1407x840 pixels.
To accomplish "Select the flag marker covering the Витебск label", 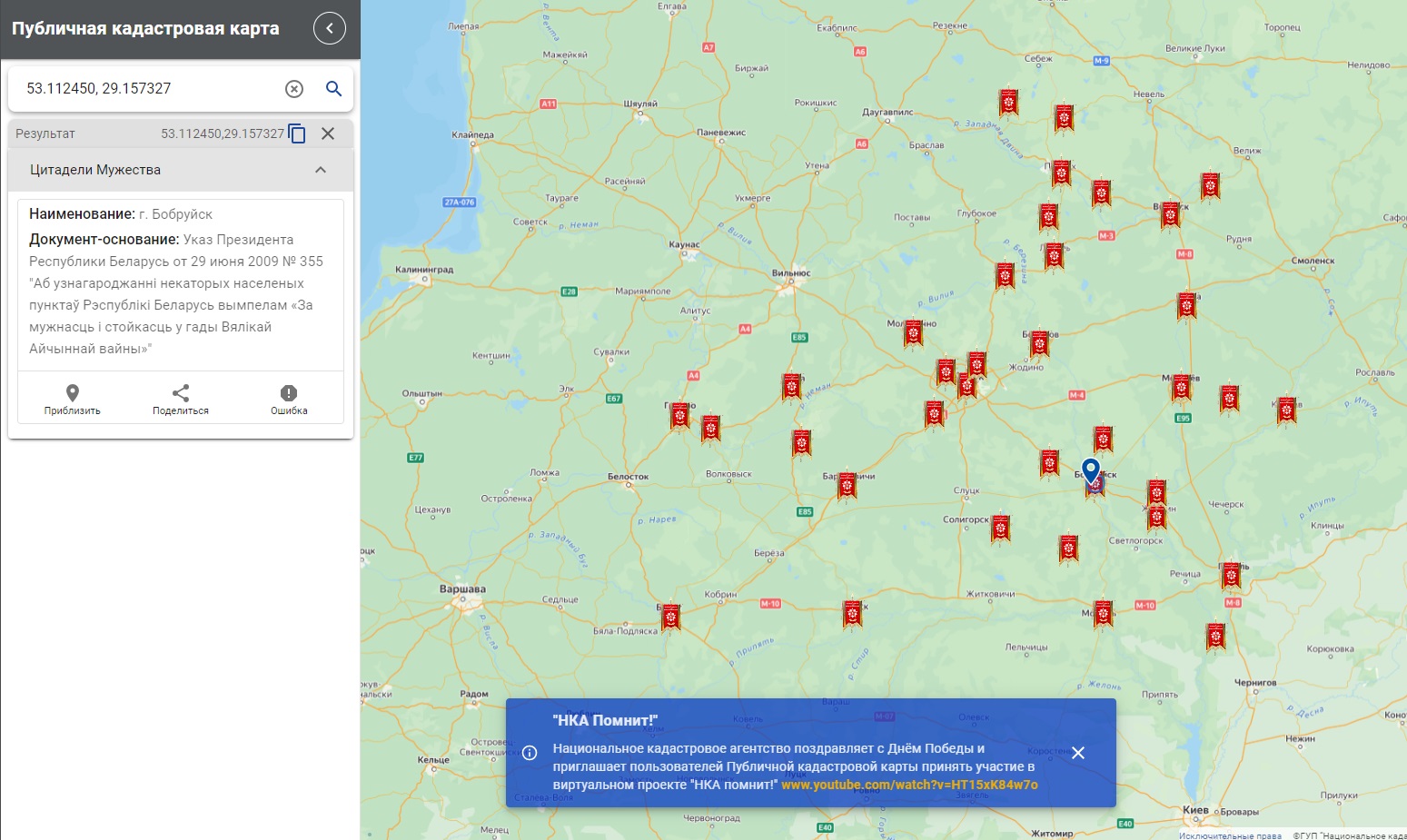I will click(x=1170, y=214).
